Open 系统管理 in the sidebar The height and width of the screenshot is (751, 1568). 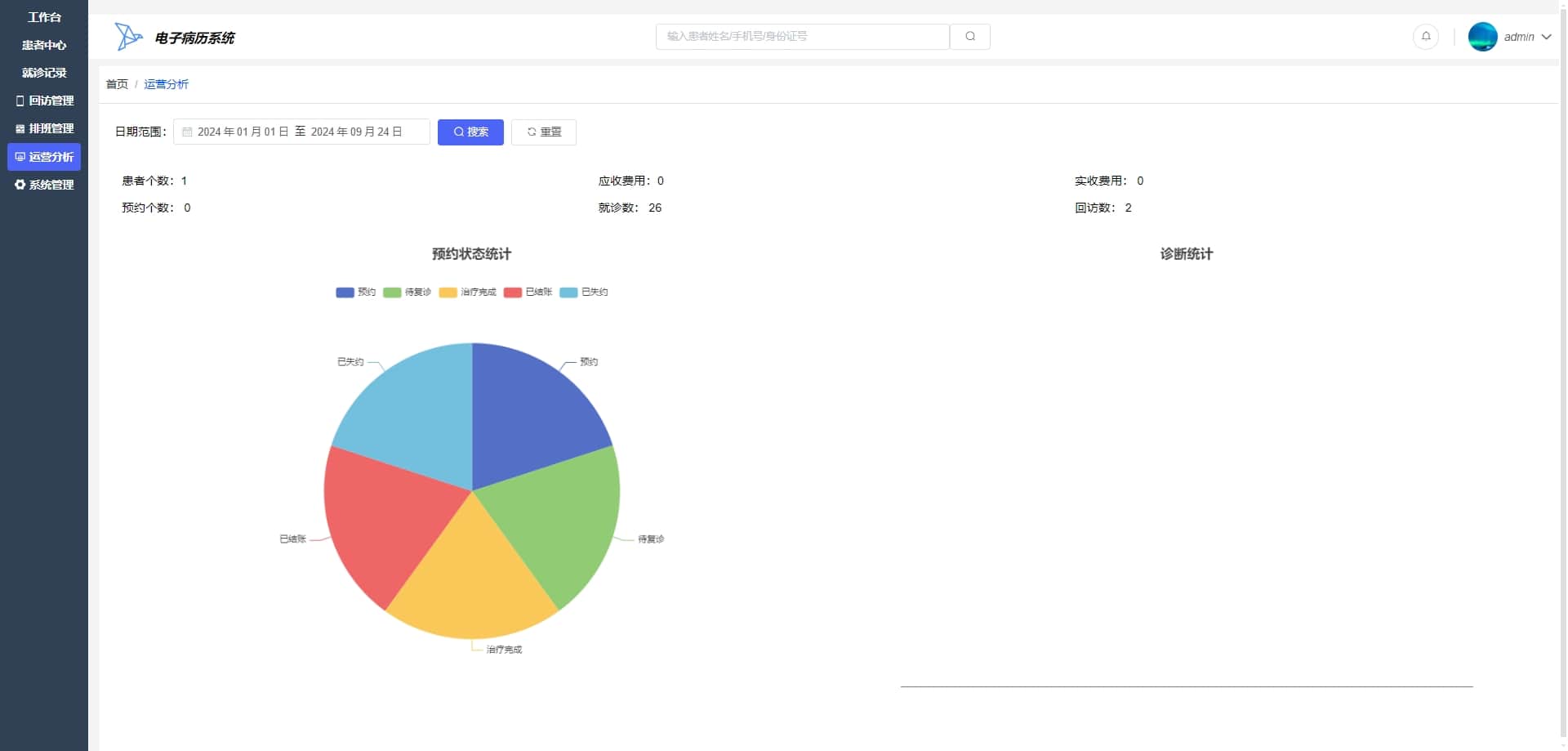pos(44,185)
